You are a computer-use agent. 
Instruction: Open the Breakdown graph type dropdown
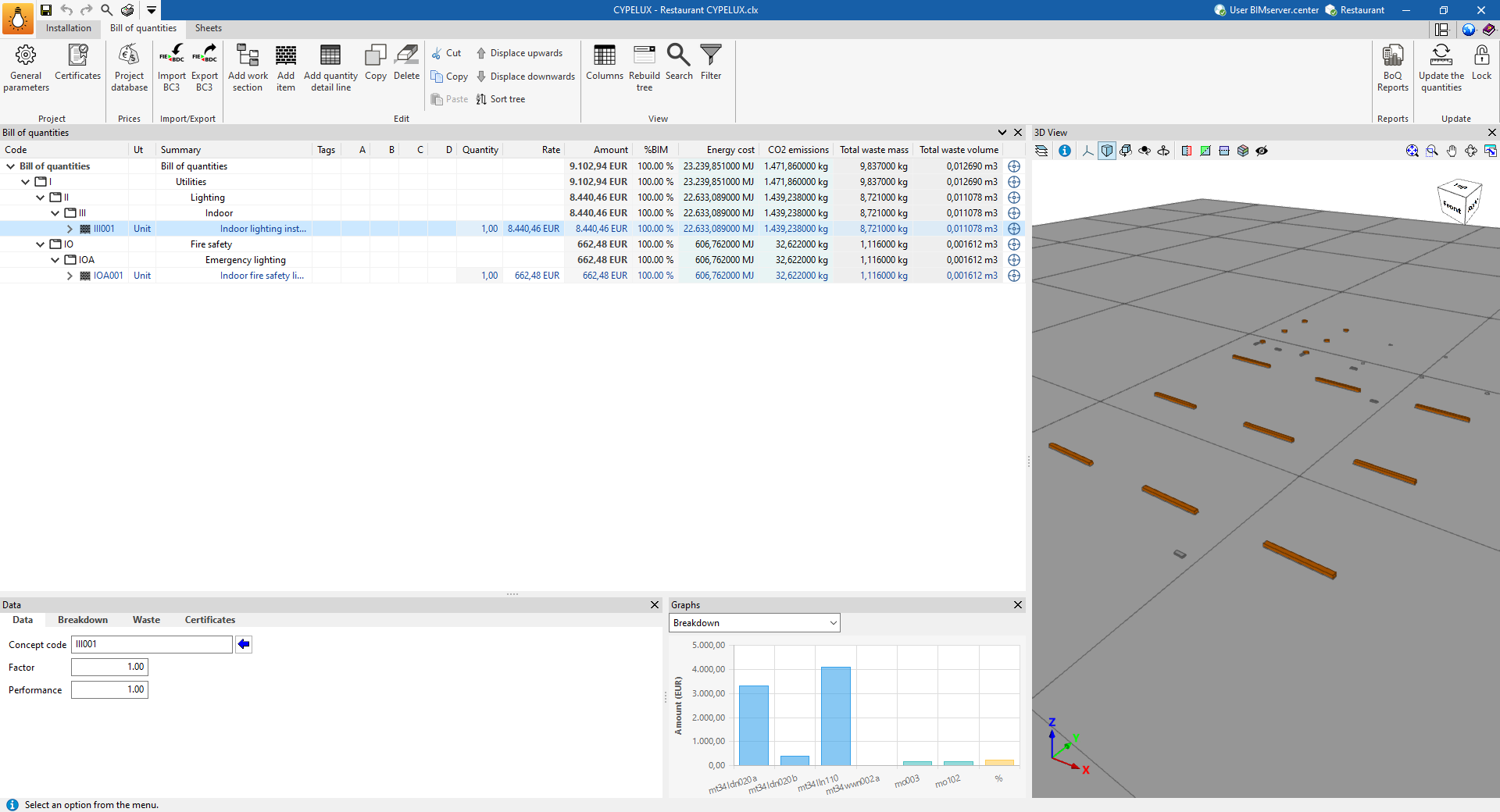coord(754,623)
